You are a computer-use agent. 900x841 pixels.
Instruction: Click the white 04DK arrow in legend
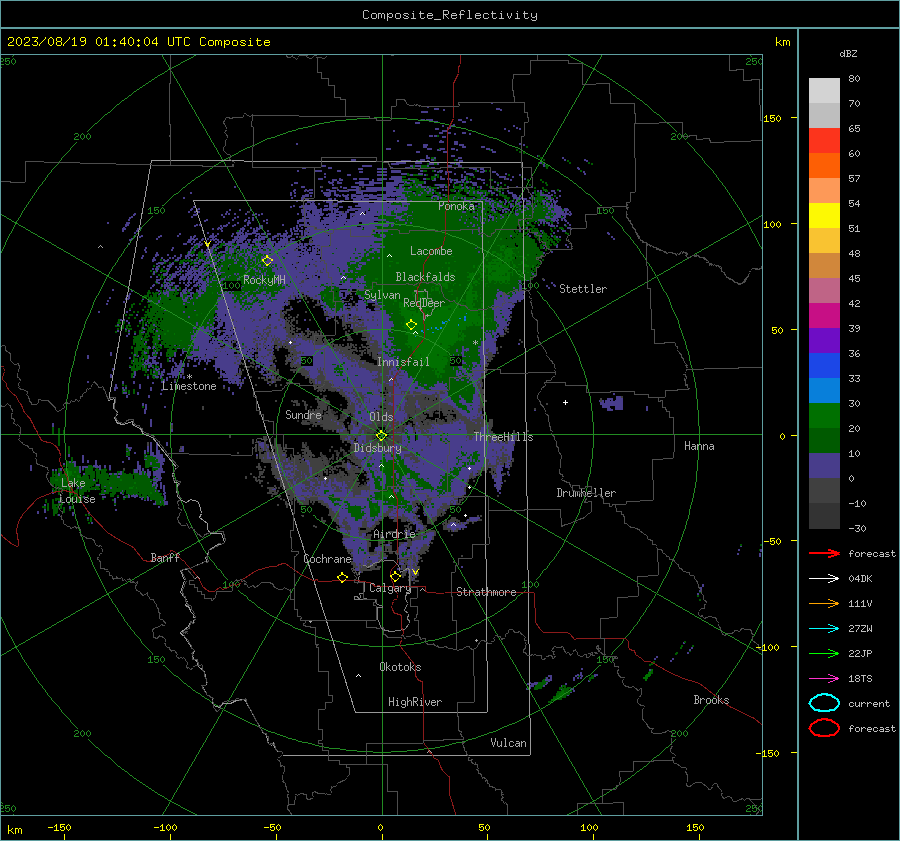[x=824, y=578]
